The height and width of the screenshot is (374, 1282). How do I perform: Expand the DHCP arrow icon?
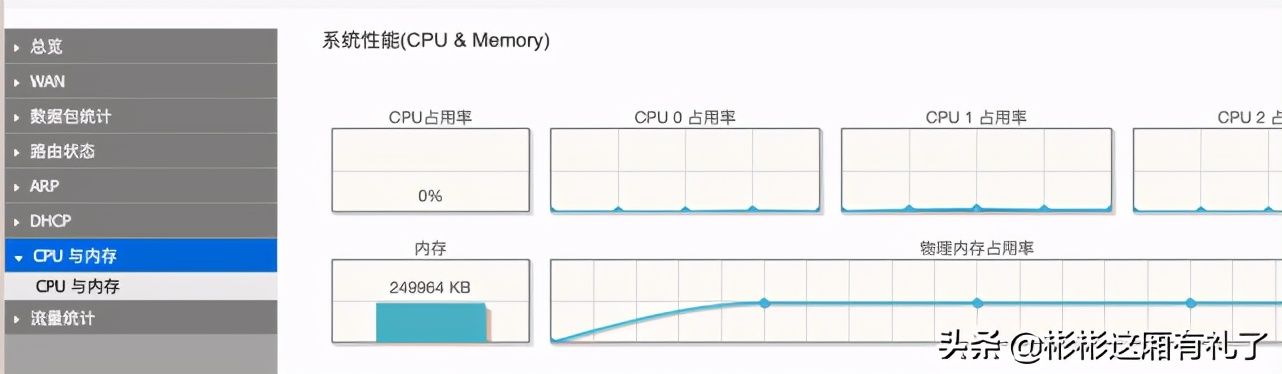[x=17, y=222]
